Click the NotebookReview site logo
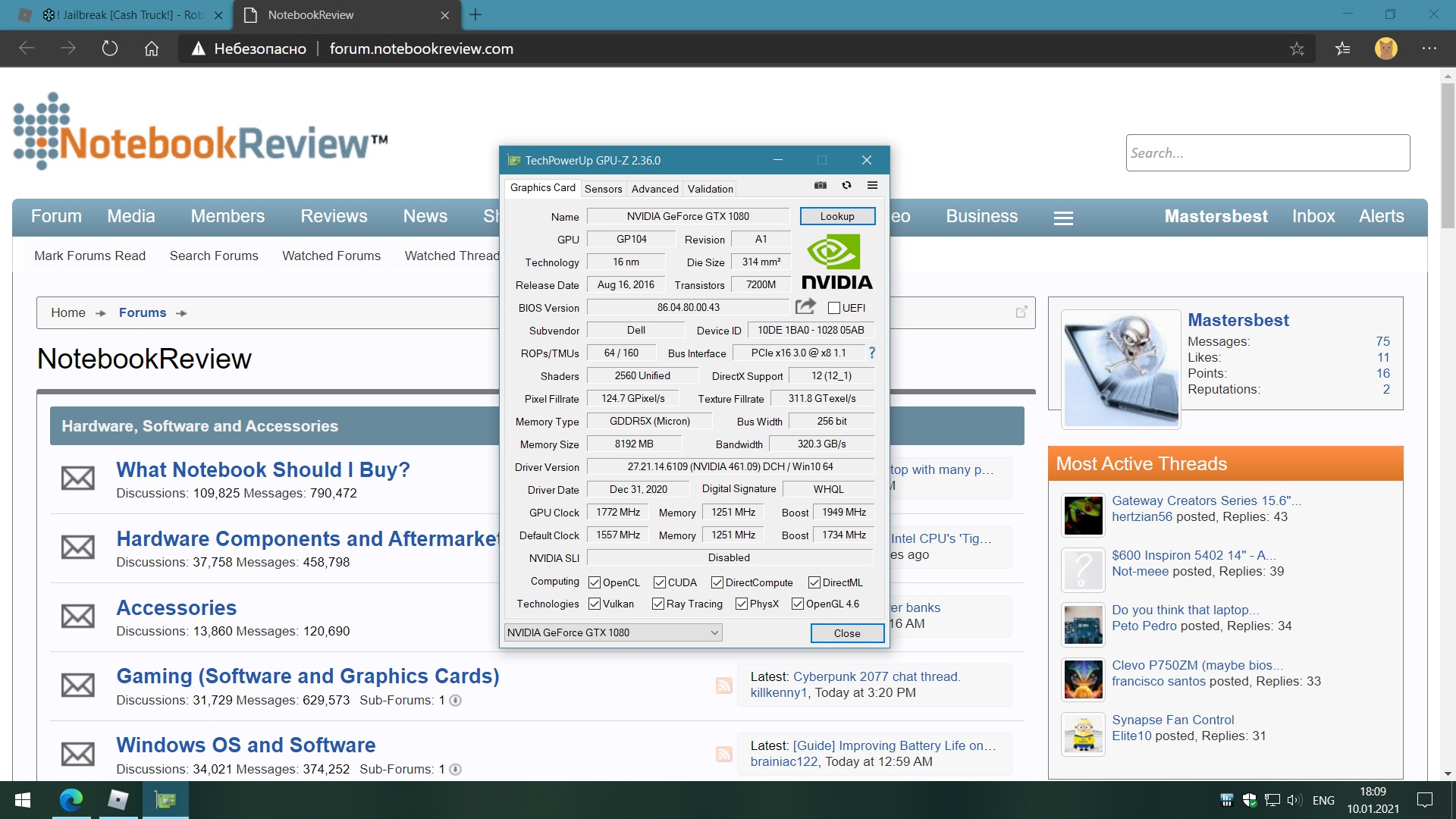 201,132
